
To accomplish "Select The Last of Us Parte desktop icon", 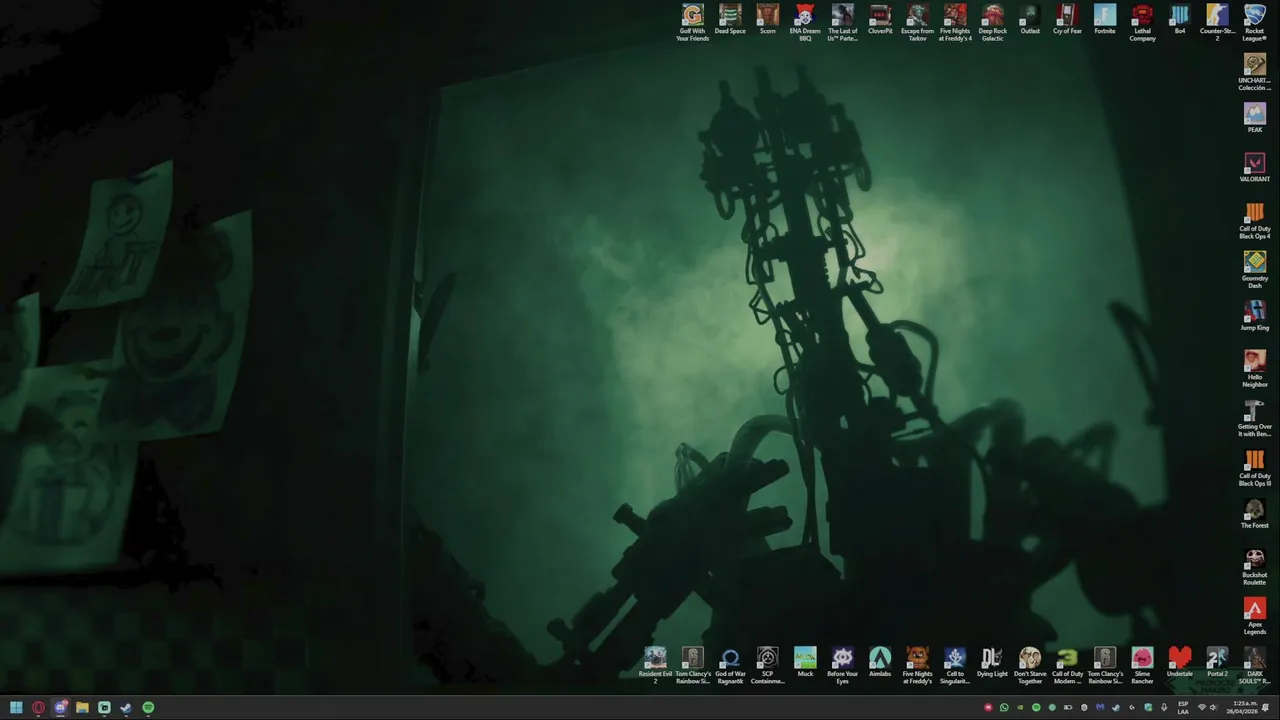I will [x=842, y=22].
